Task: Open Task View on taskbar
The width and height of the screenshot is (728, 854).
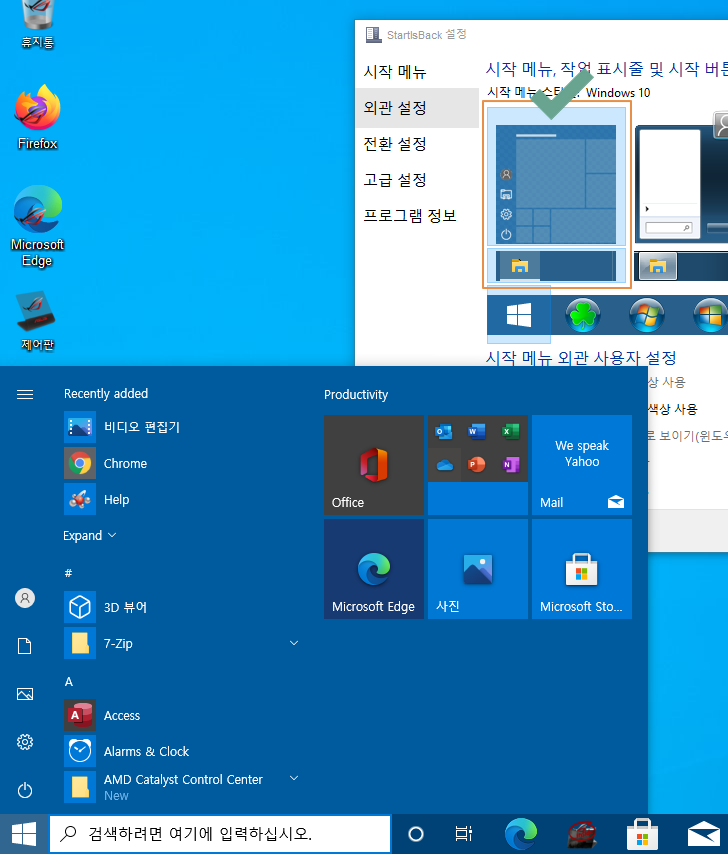Action: (463, 834)
